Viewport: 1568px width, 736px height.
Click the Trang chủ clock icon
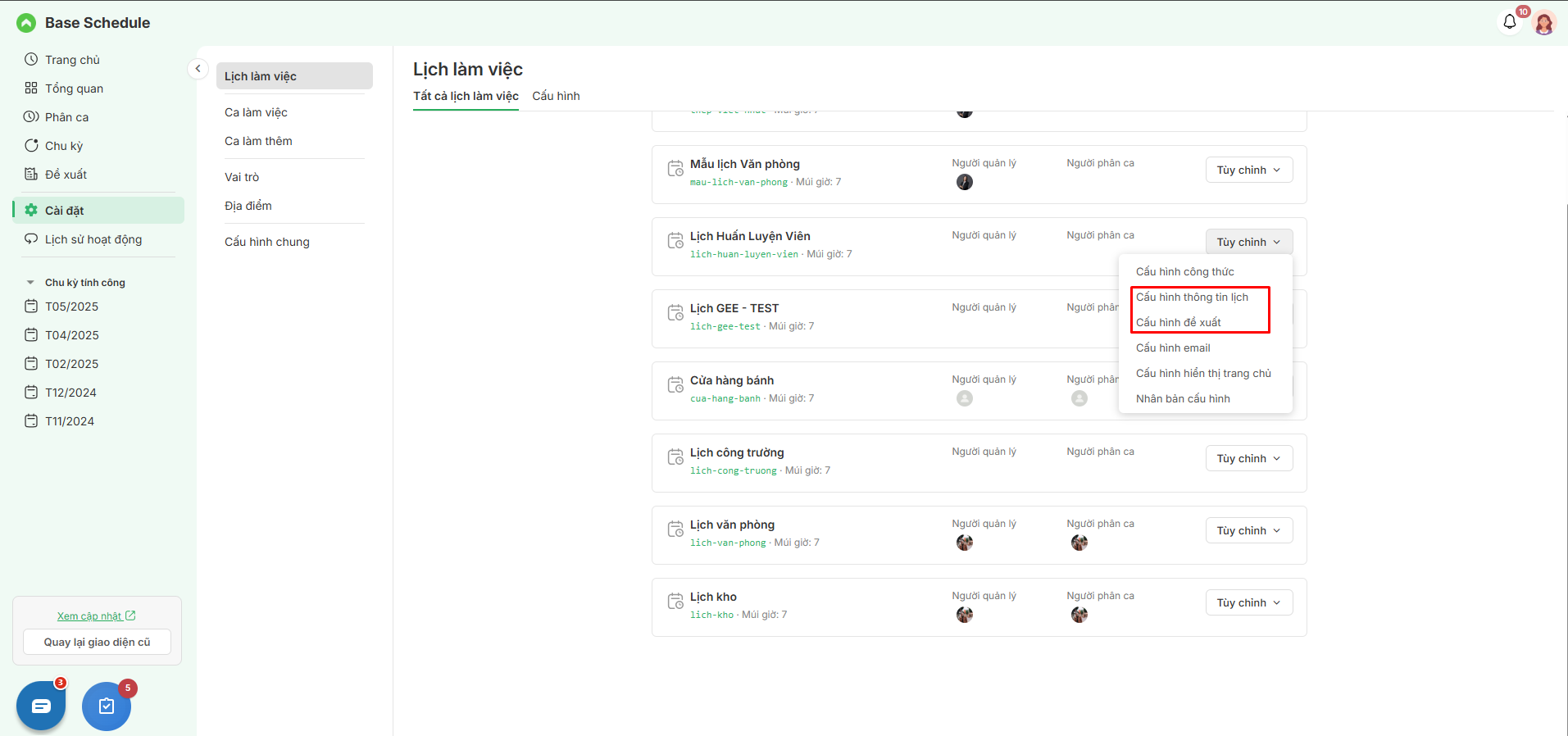31,59
